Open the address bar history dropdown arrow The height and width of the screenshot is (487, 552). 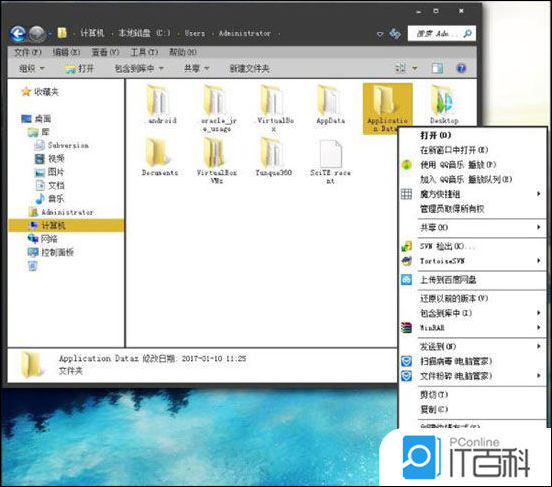[380, 35]
